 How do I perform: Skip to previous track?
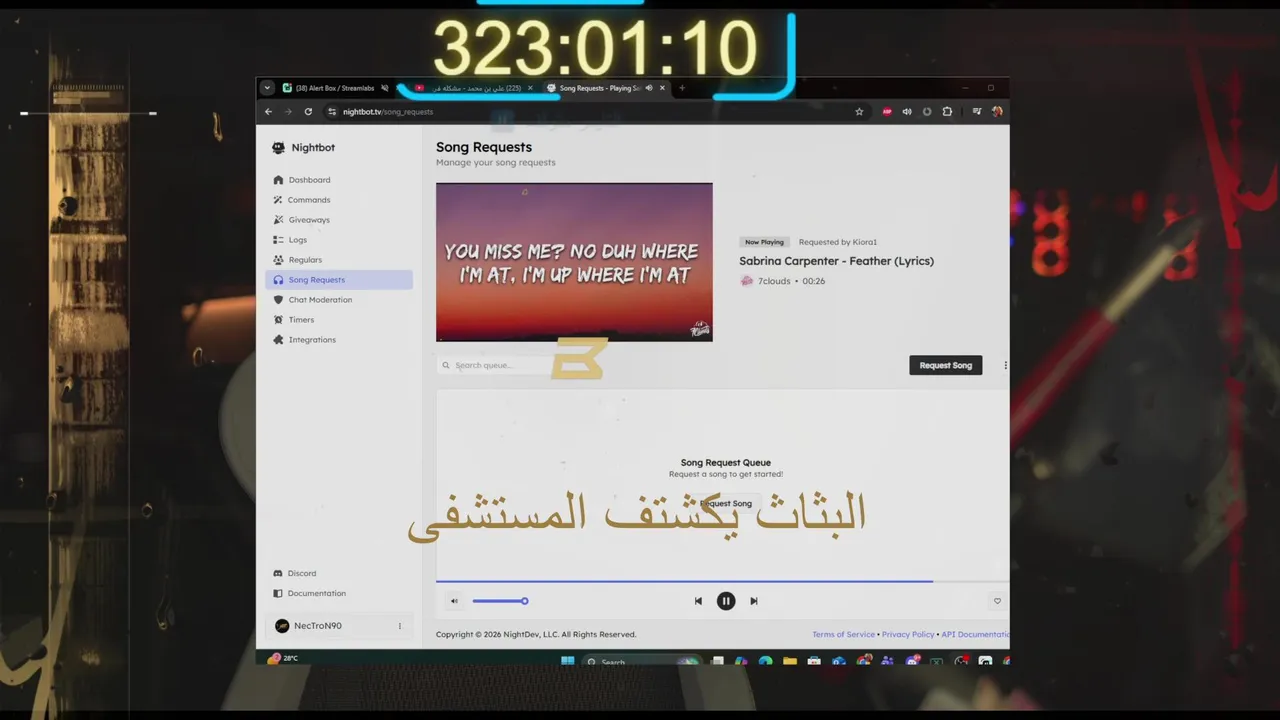[698, 601]
